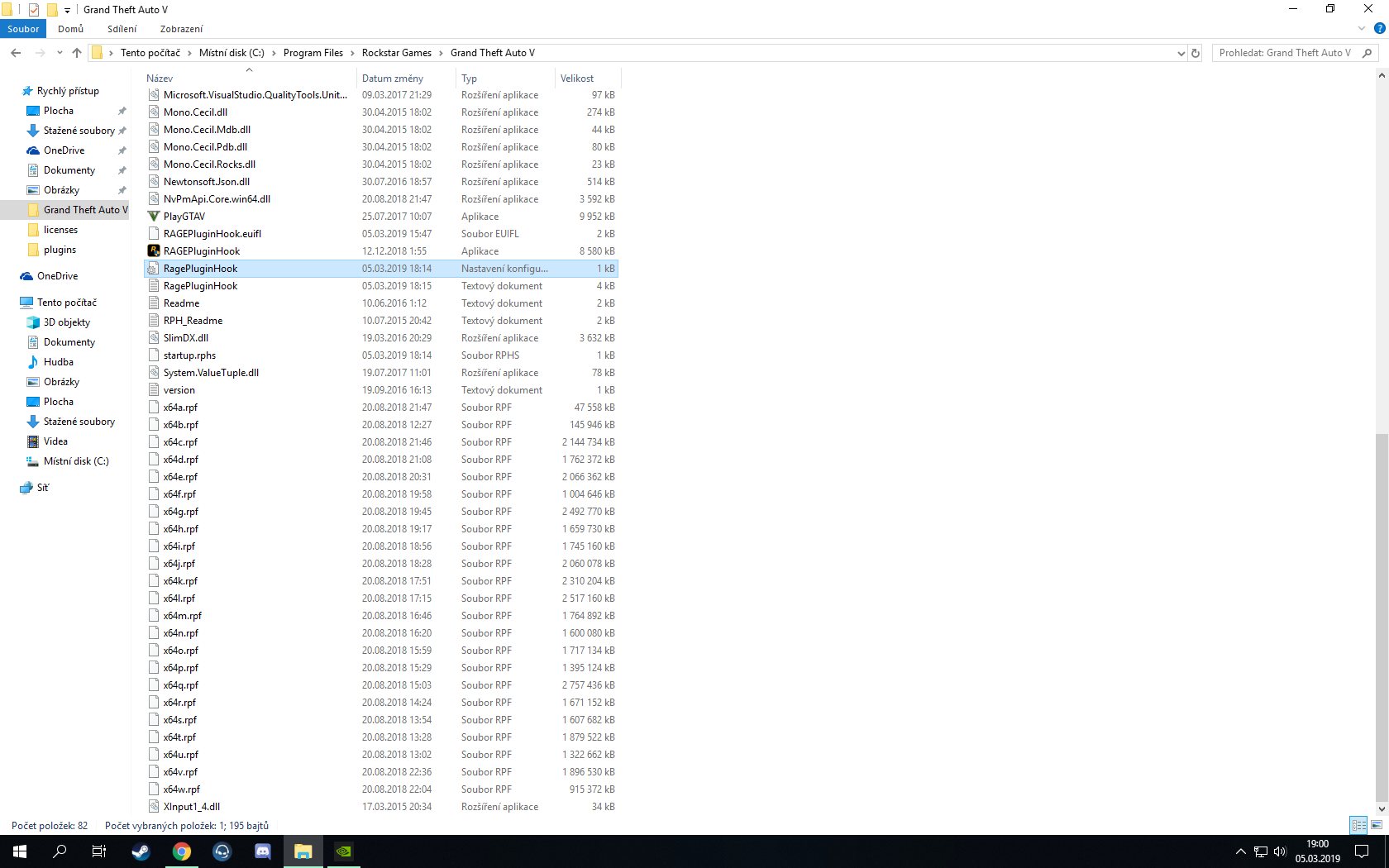The image size is (1389, 868).
Task: Click the Help question mark icon
Action: click(1379, 29)
